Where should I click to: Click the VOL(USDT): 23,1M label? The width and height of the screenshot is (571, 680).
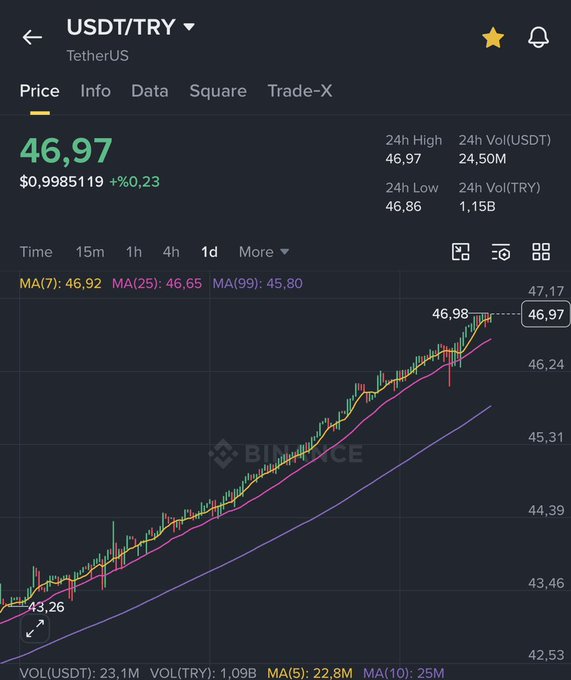pyautogui.click(x=79, y=673)
